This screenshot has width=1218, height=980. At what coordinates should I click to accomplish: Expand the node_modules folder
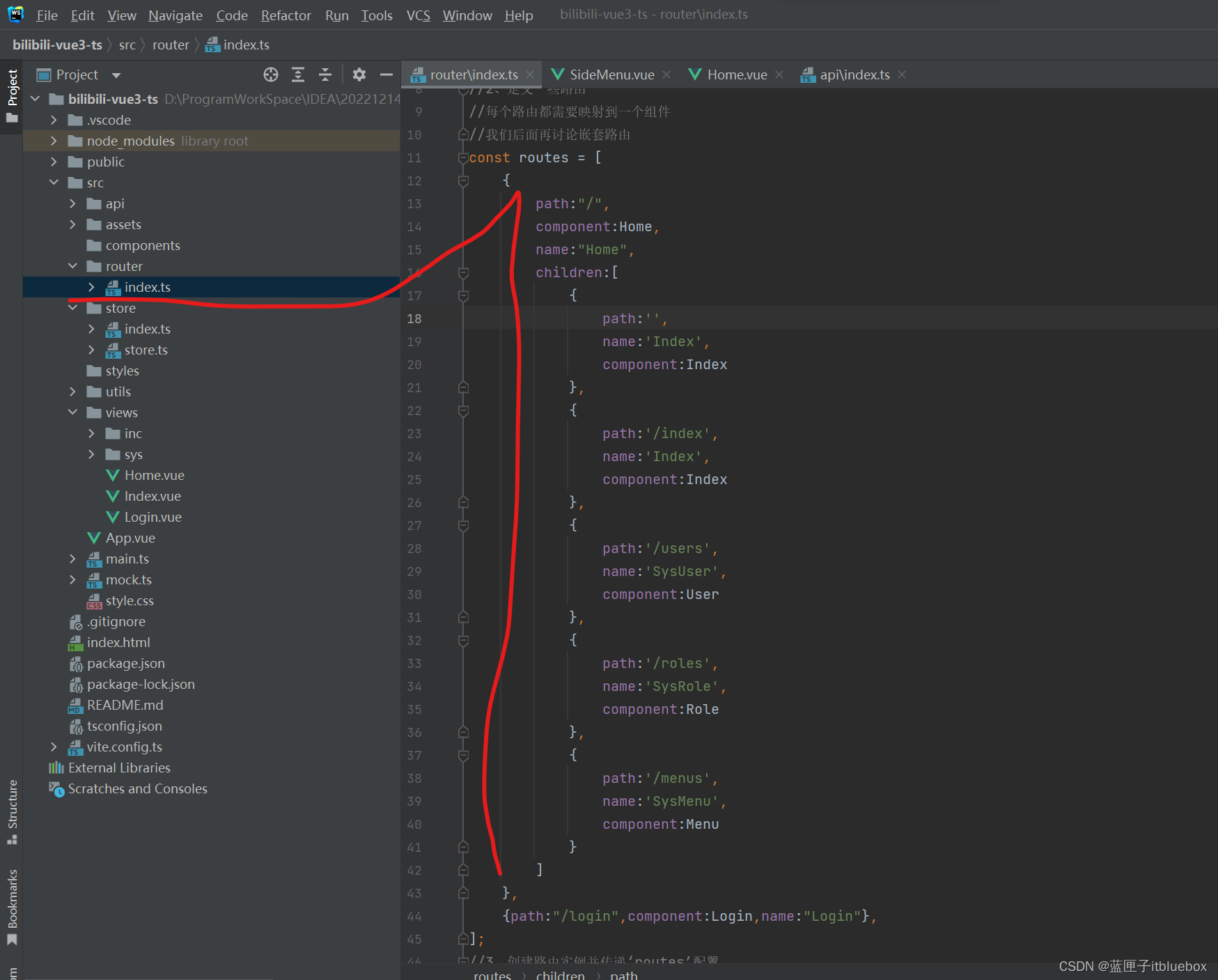(54, 141)
